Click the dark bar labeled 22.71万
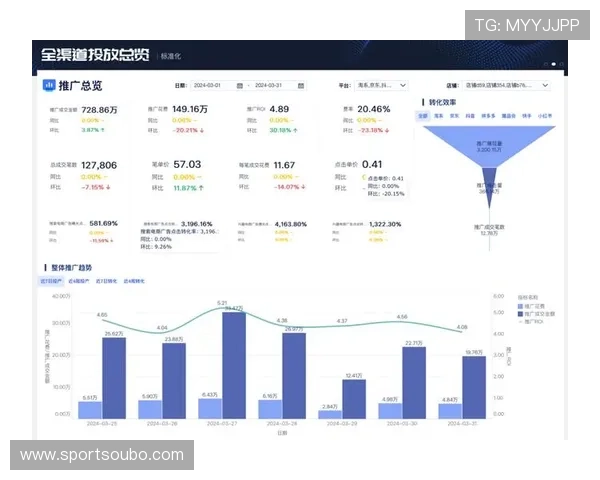 tap(414, 383)
